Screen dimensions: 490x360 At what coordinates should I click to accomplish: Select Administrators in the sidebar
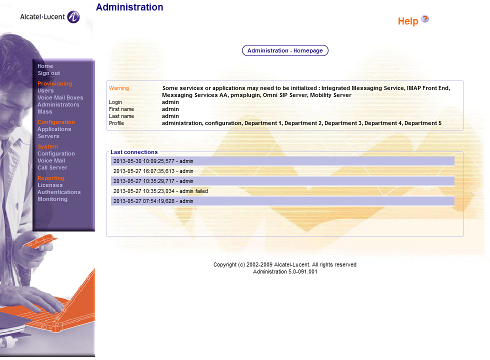click(x=58, y=105)
